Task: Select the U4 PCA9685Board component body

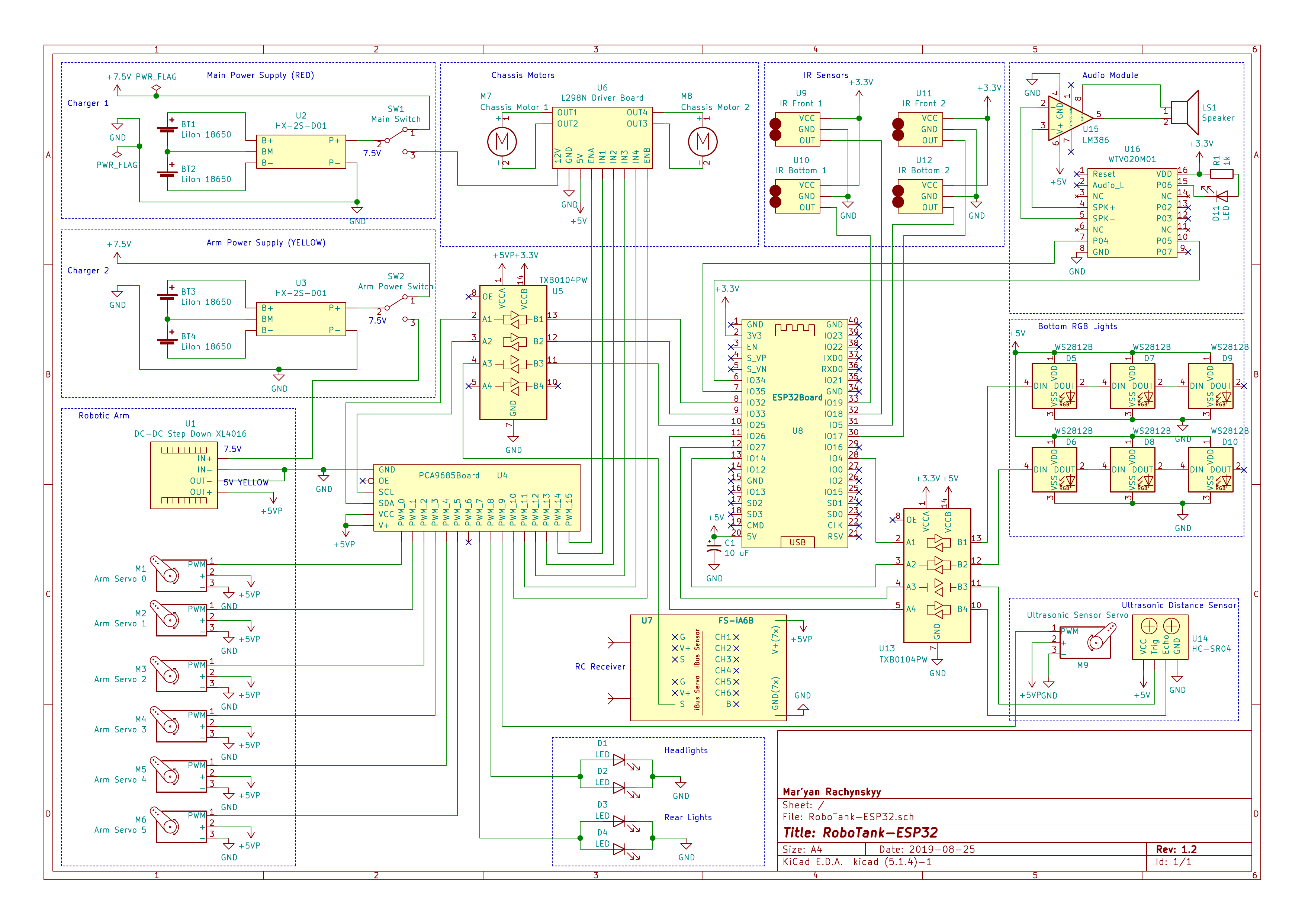Action: 477,498
